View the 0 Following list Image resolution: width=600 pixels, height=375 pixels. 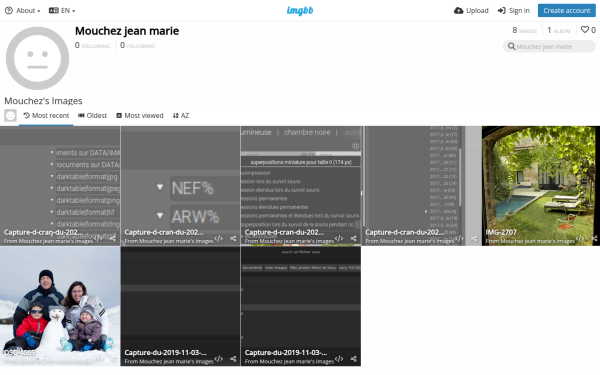pos(92,46)
